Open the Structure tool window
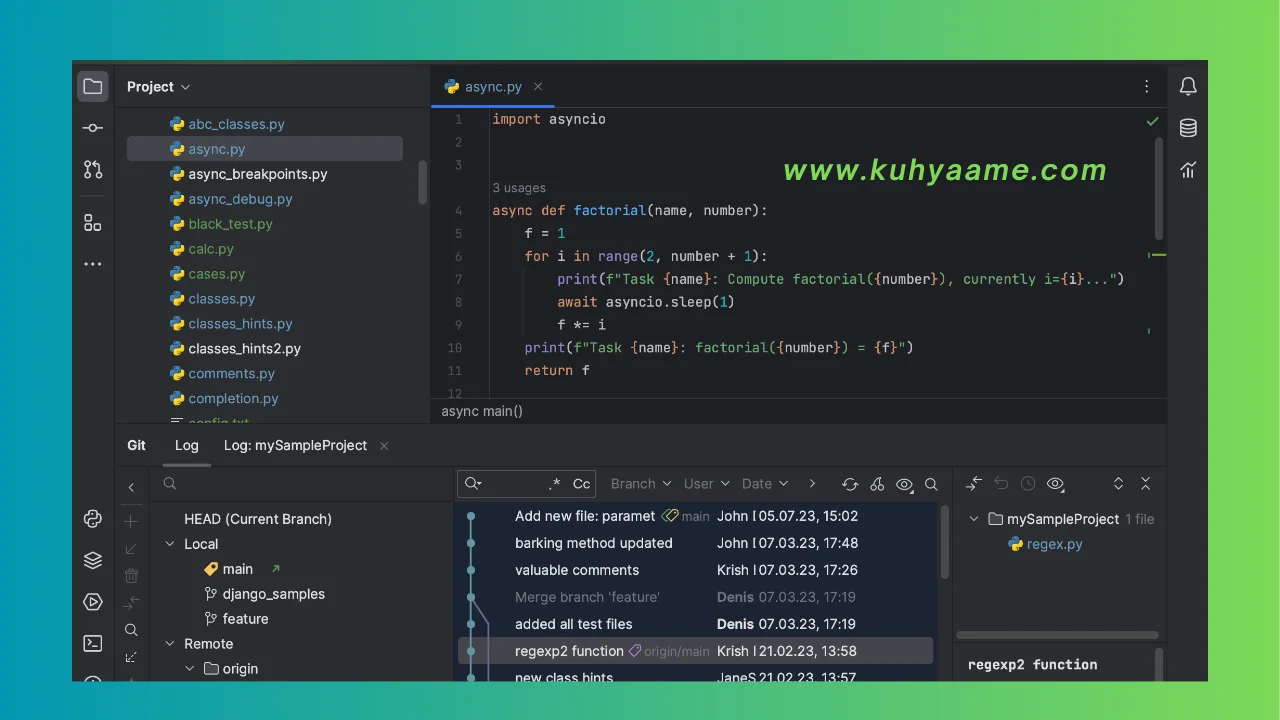1280x720 pixels. 93,222
